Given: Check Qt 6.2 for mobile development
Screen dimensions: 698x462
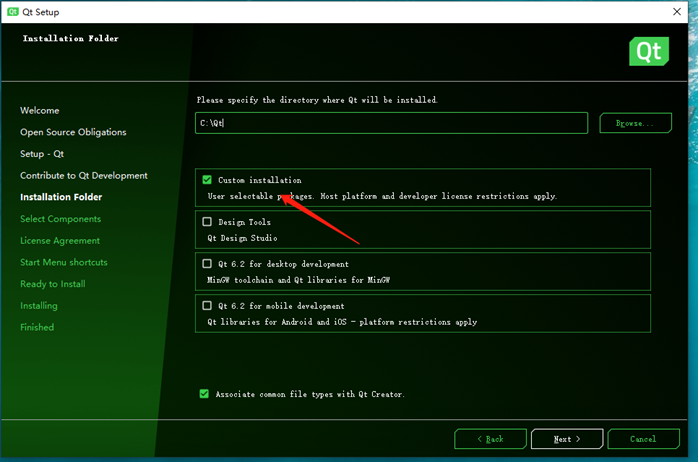Looking at the screenshot, I should 207,305.
